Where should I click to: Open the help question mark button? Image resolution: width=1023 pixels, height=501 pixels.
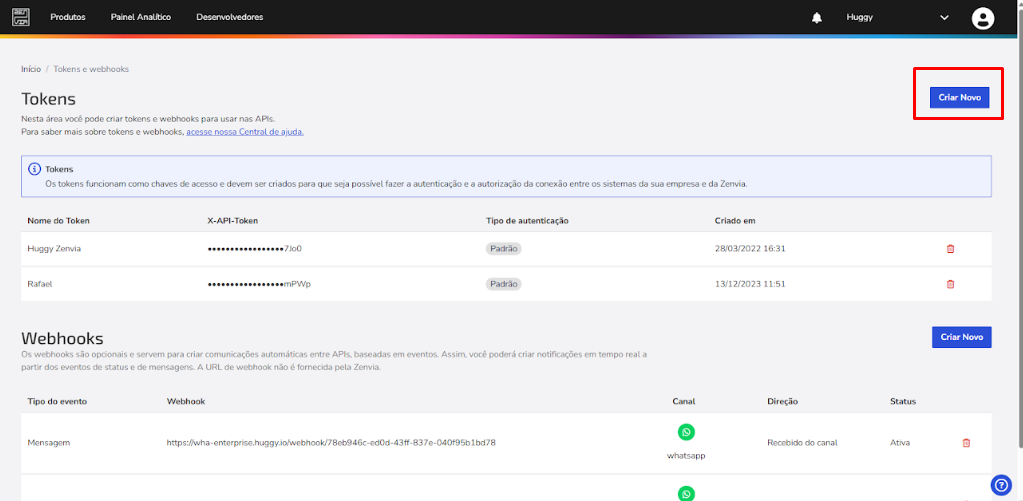1000,485
